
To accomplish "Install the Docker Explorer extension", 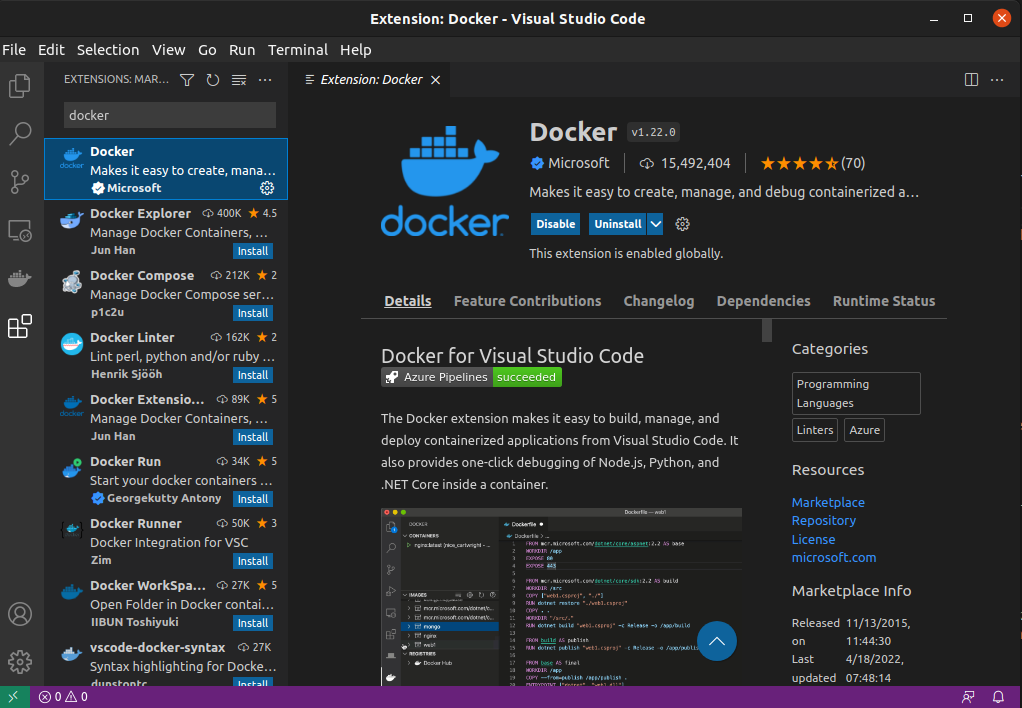I will pyautogui.click(x=252, y=251).
